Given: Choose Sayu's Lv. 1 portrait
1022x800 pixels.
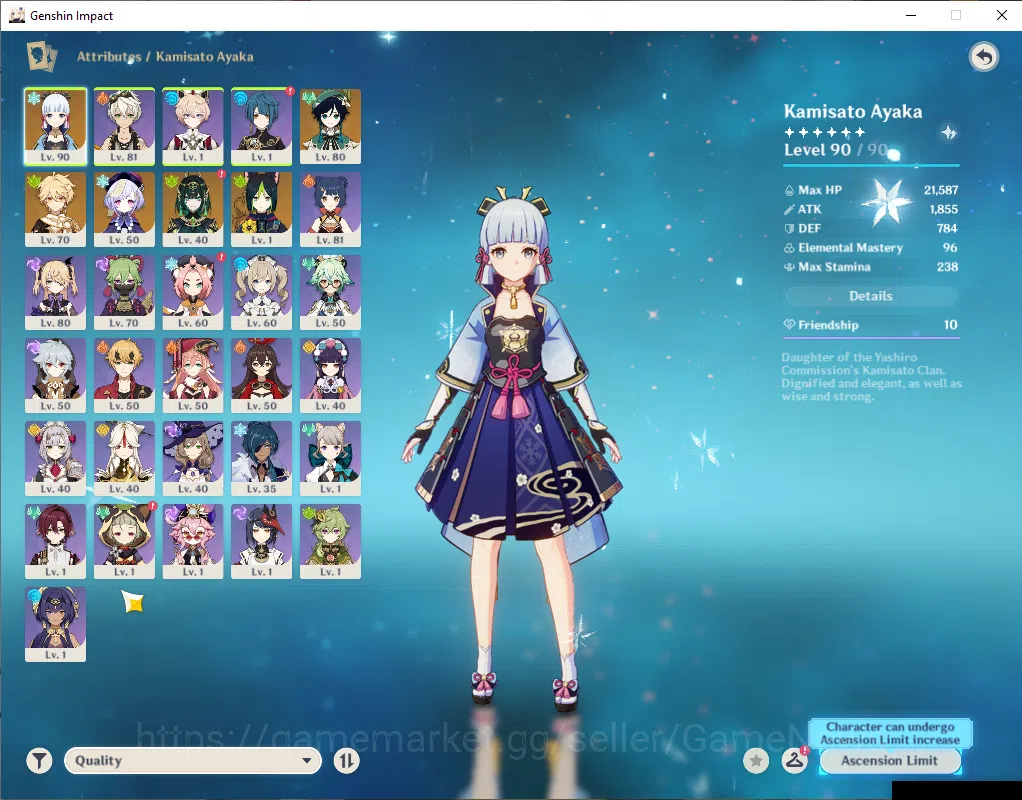Looking at the screenshot, I should click(x=124, y=541).
